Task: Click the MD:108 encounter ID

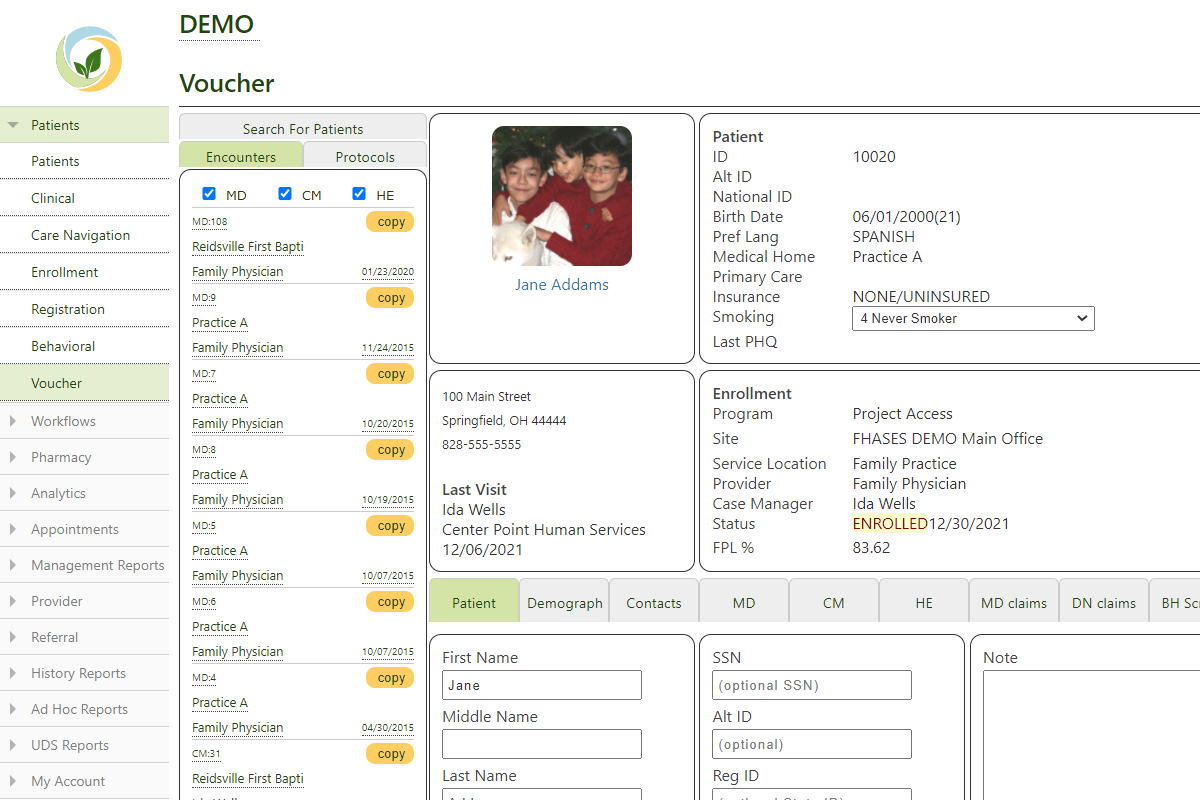Action: [210, 222]
